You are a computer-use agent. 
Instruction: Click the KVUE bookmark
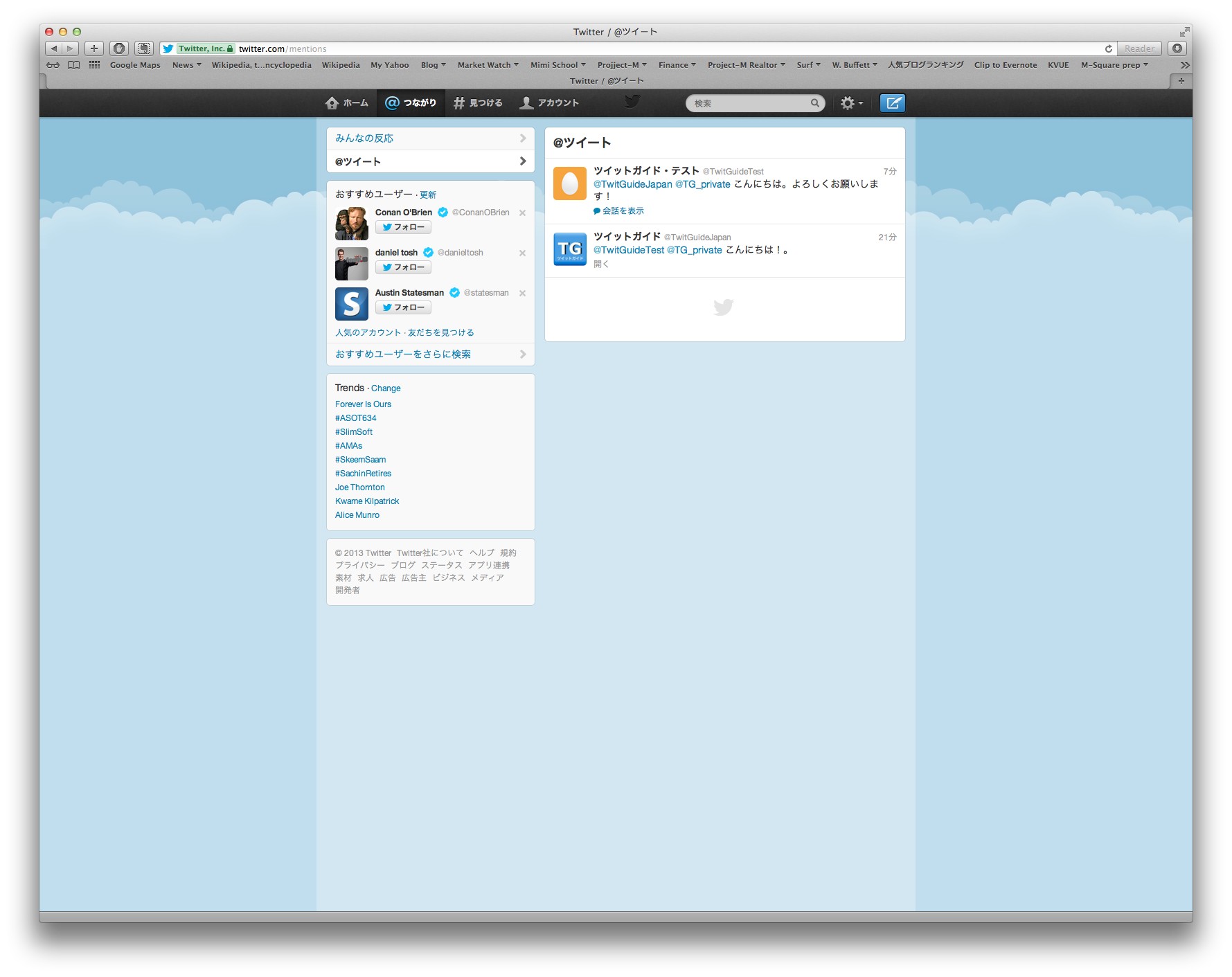[x=1058, y=65]
